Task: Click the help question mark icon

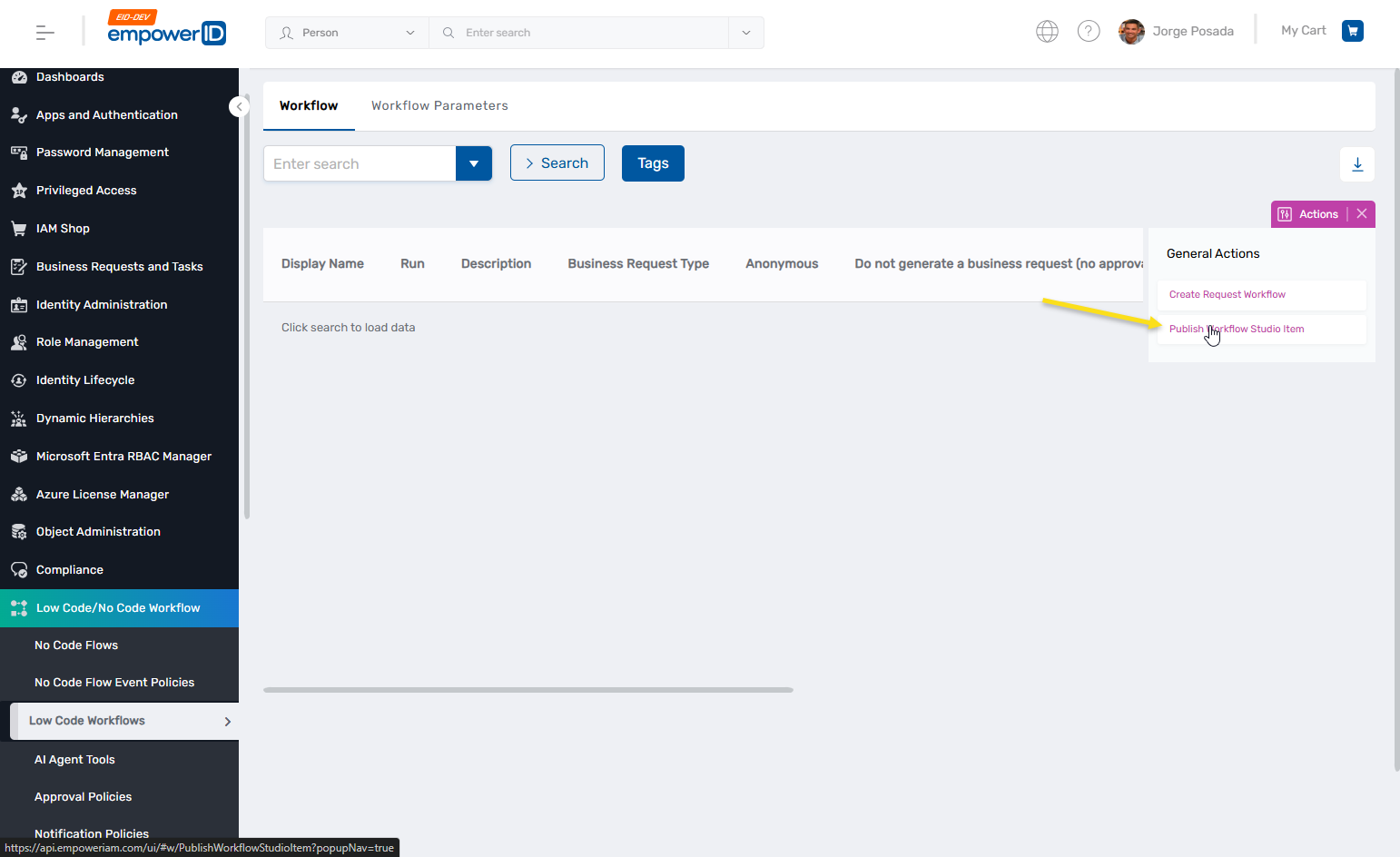Action: tap(1089, 30)
